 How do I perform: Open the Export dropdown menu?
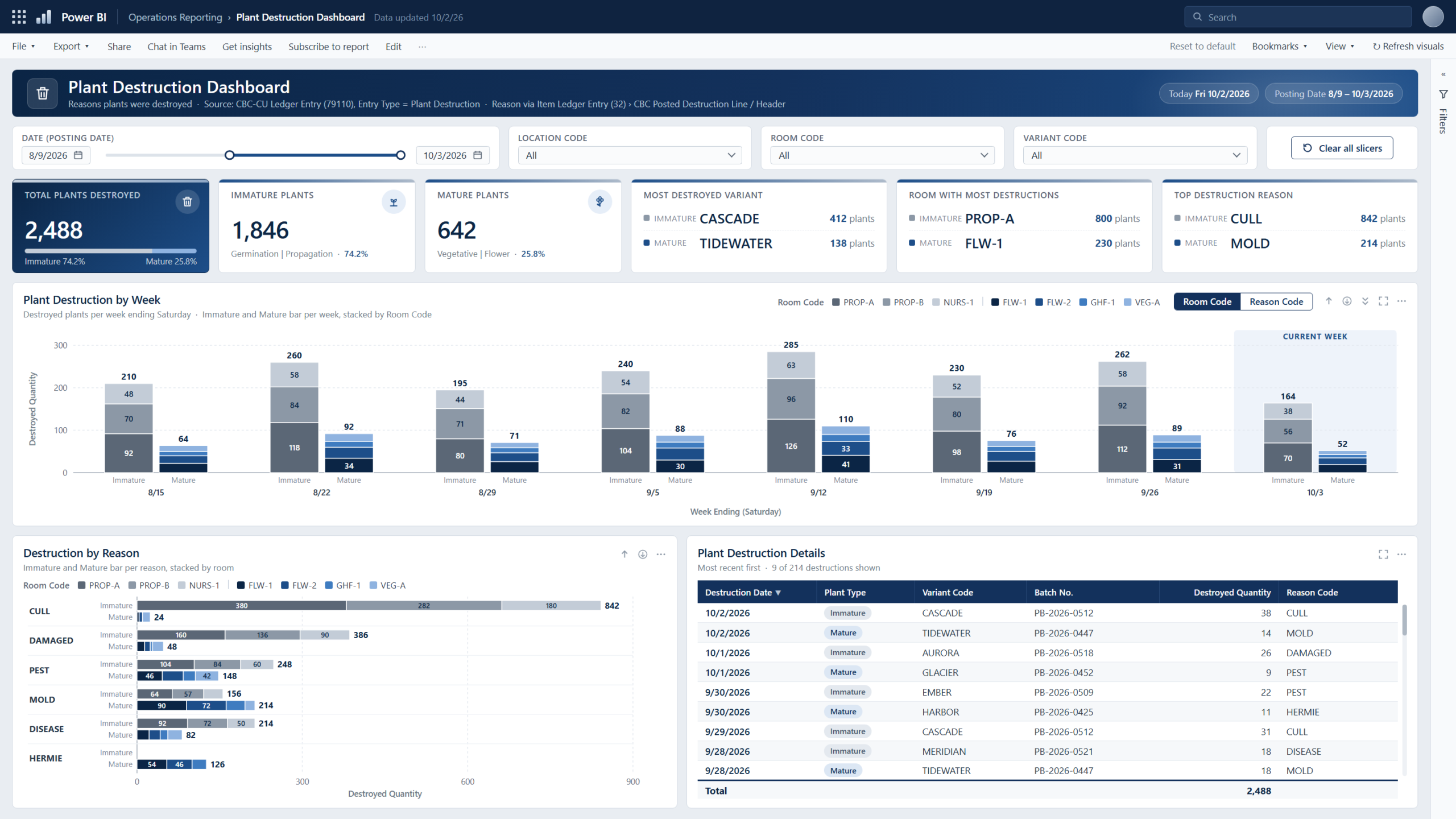pos(71,46)
